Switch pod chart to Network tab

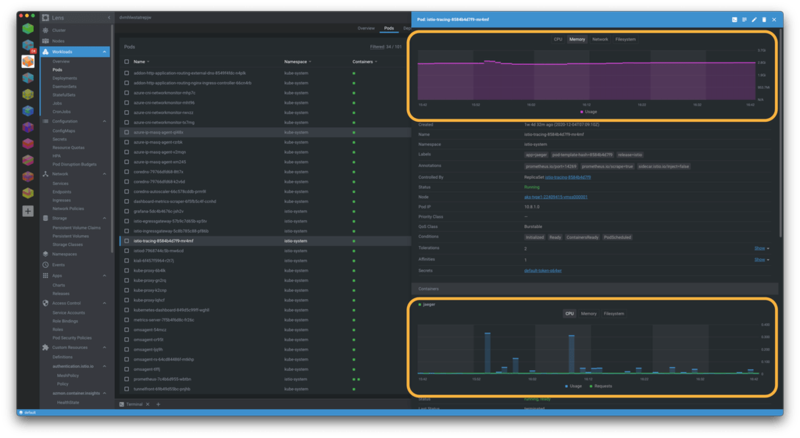click(600, 39)
